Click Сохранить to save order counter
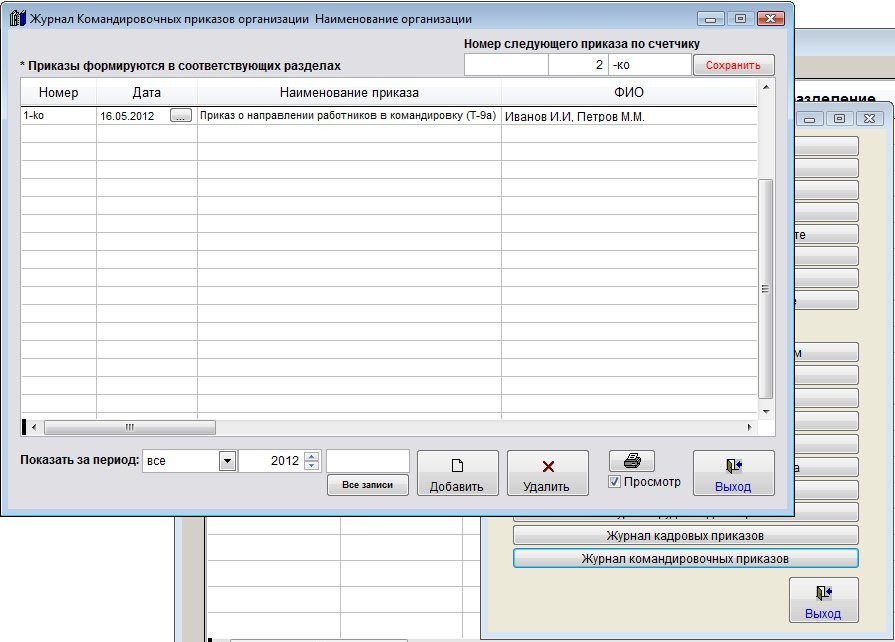 pos(733,65)
